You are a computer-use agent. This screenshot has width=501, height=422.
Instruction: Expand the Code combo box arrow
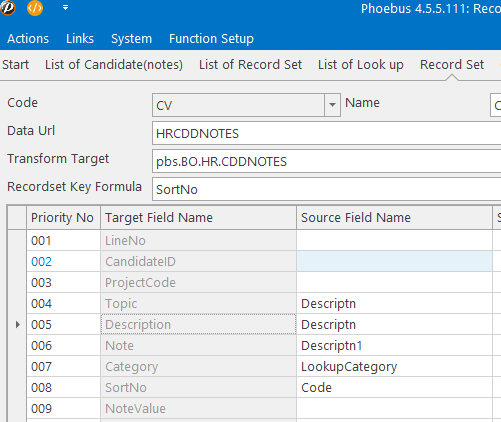pos(332,105)
